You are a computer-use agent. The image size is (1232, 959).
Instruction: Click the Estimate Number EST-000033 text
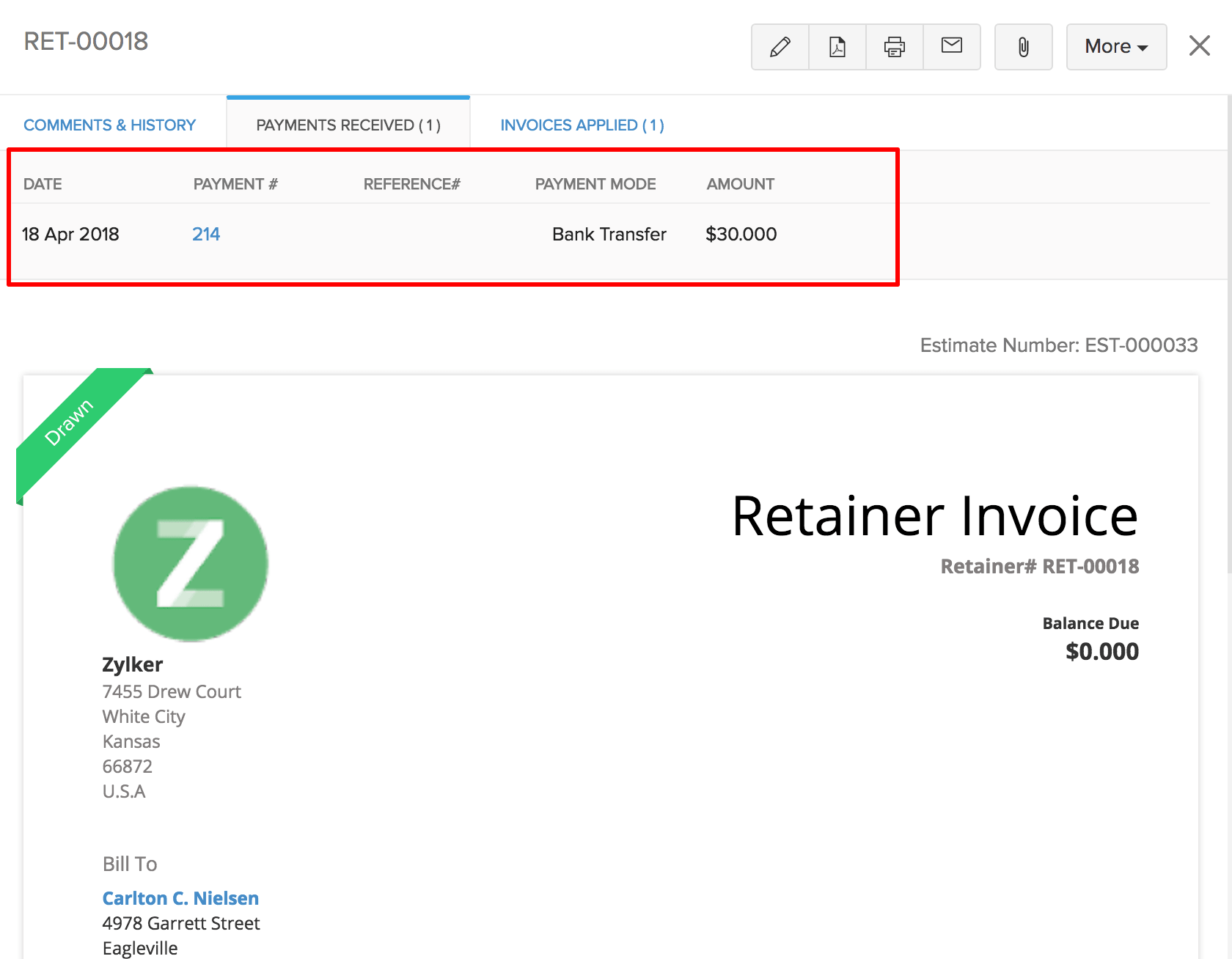(x=1059, y=345)
